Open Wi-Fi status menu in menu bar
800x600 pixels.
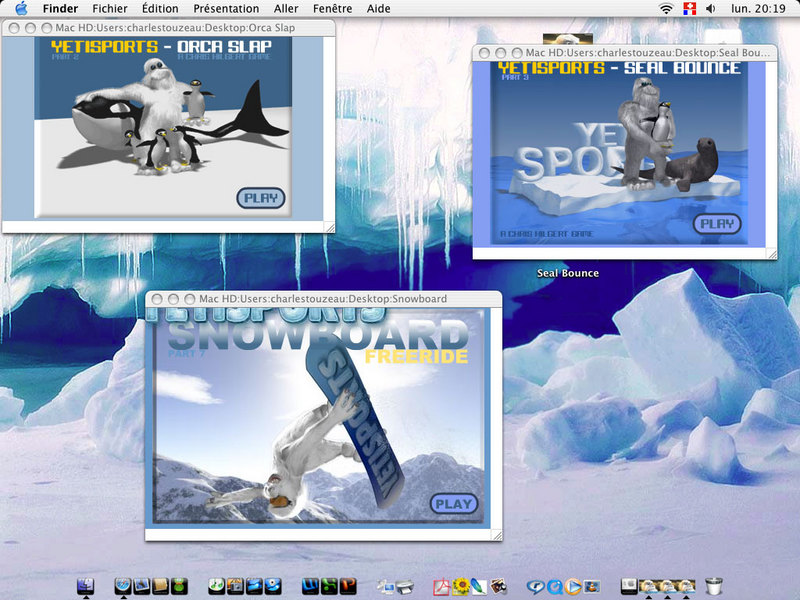point(666,9)
